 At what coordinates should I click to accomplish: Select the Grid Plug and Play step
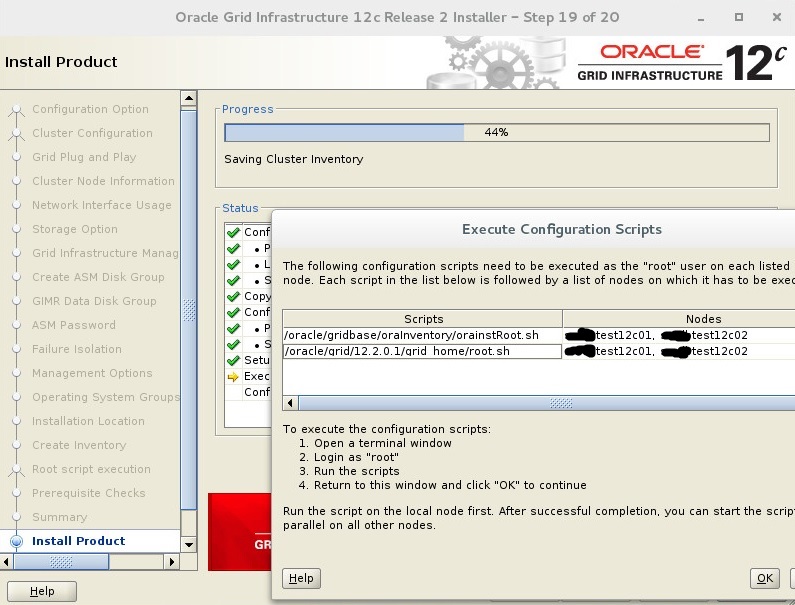[84, 157]
